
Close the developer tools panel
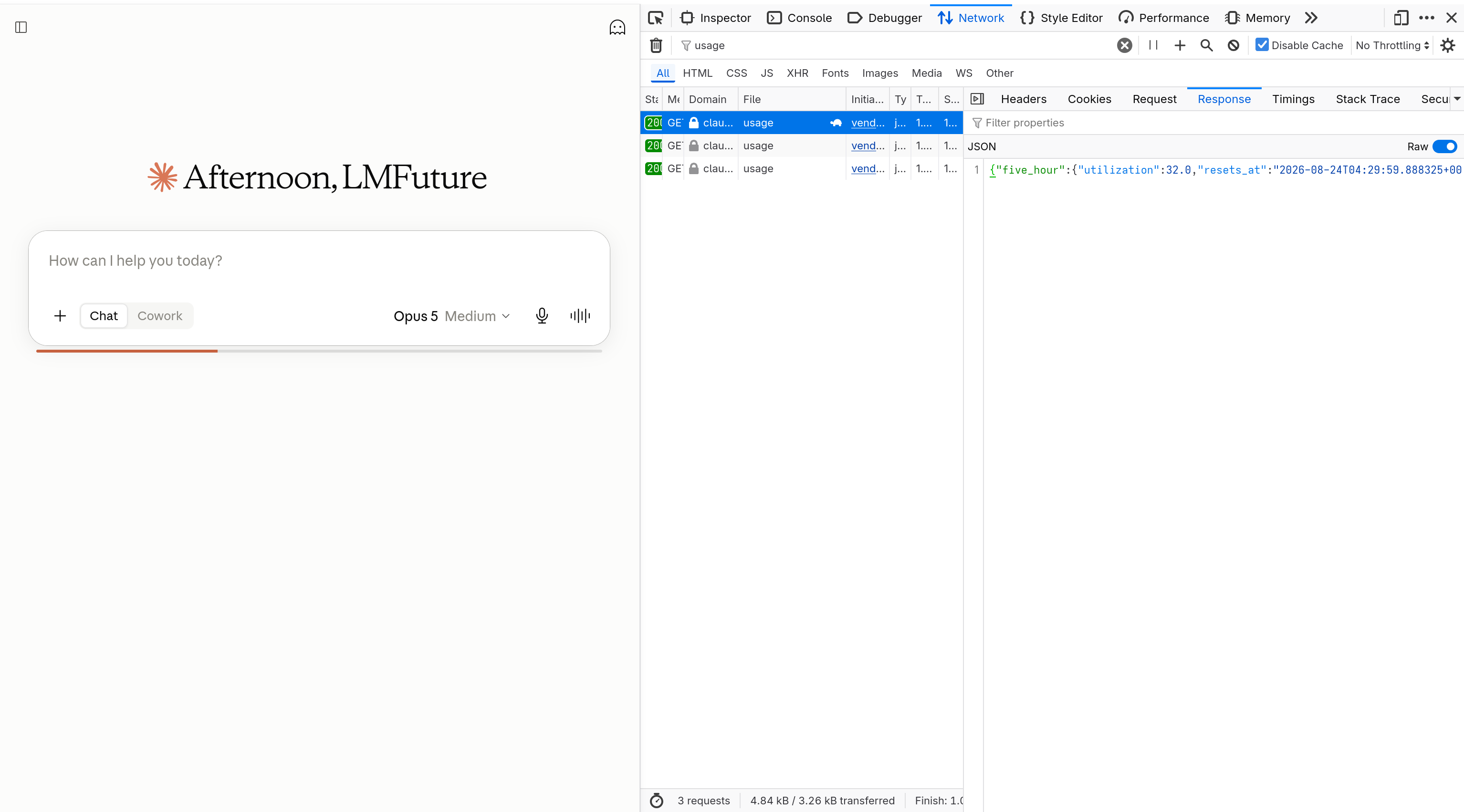pyautogui.click(x=1452, y=18)
